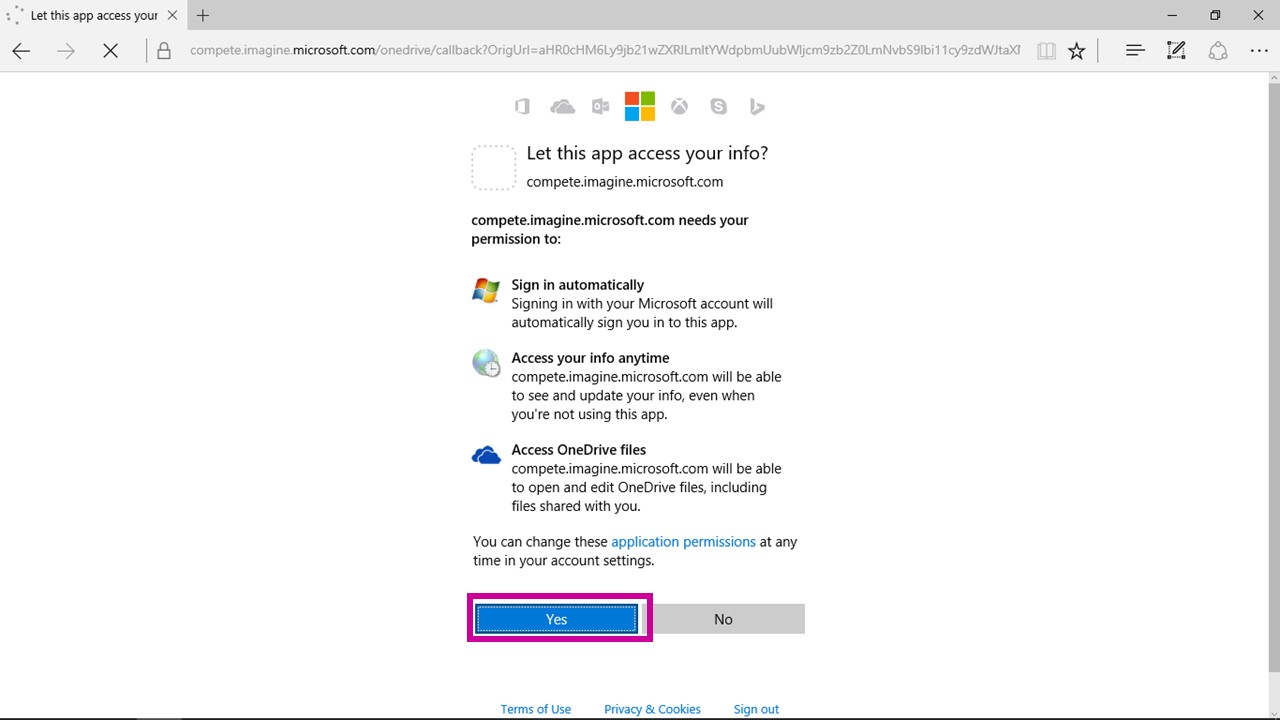Click 'Access your info anytime' heading

click(x=590, y=358)
